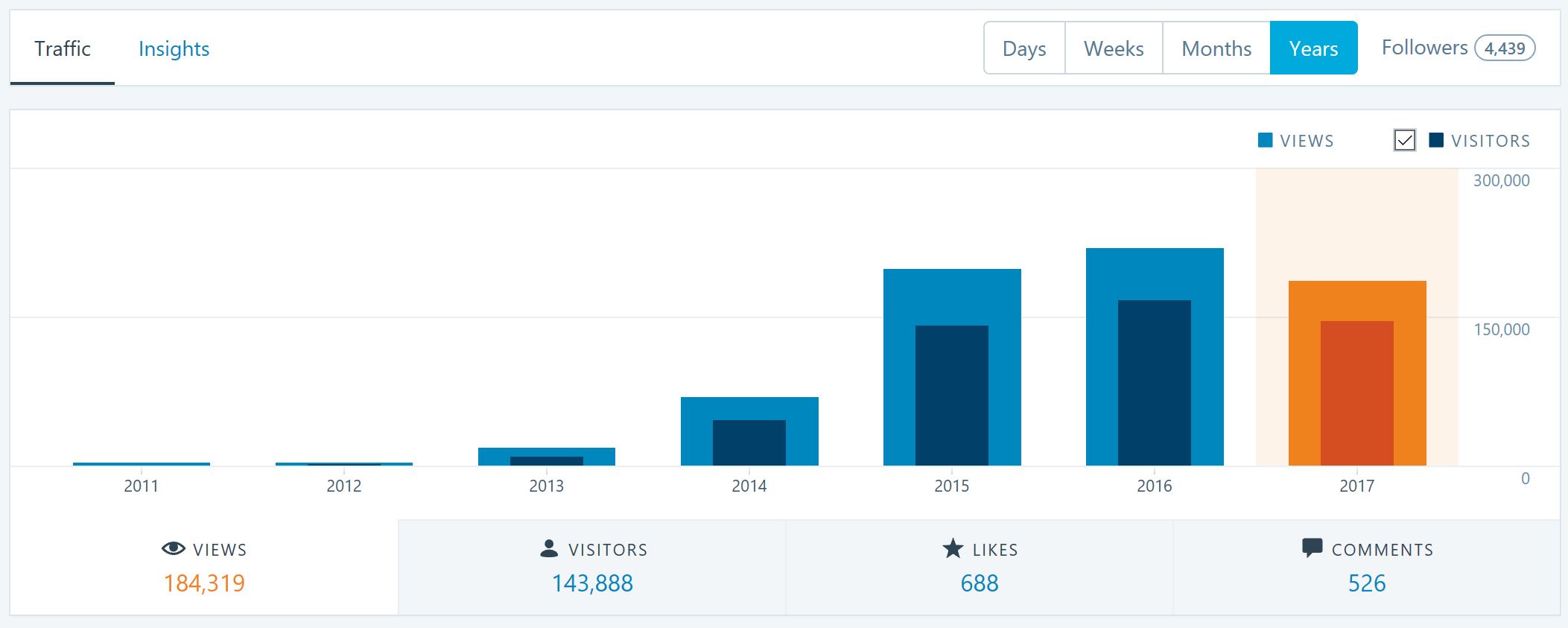The height and width of the screenshot is (628, 1568).
Task: Click the 2011 bar in chart
Action: point(142,464)
